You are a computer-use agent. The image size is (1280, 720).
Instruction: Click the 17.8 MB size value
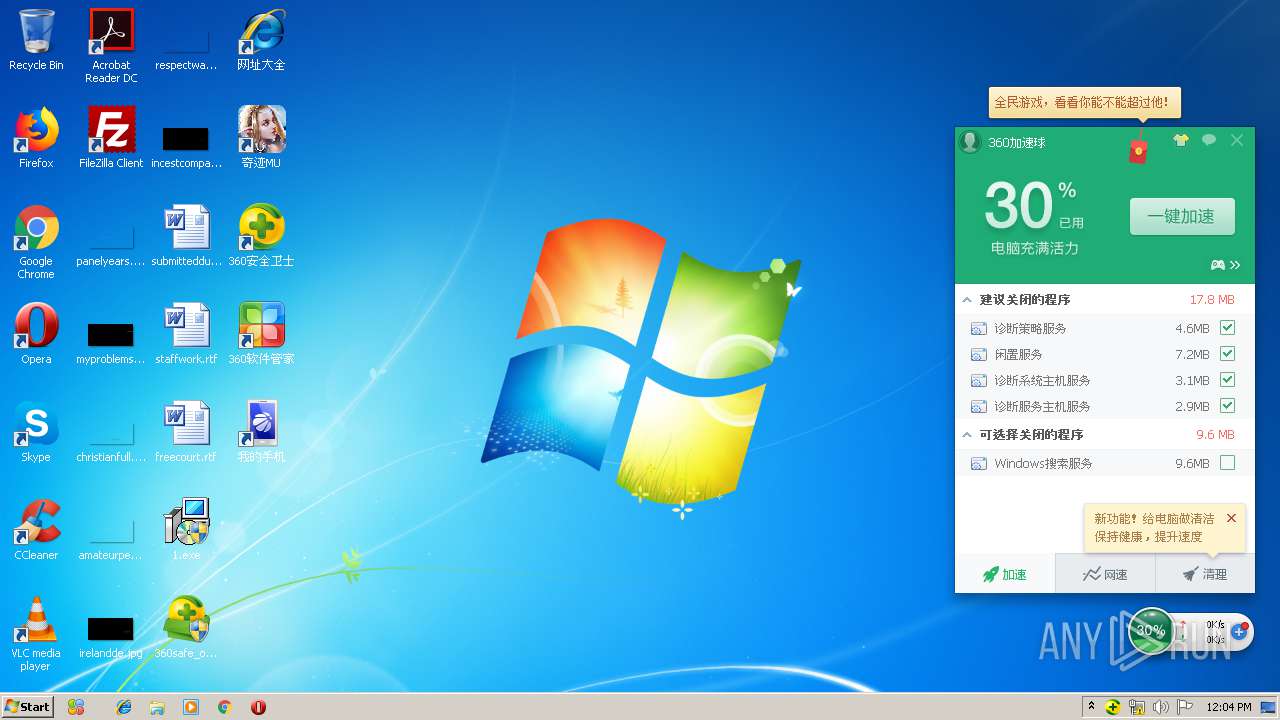click(x=1212, y=300)
